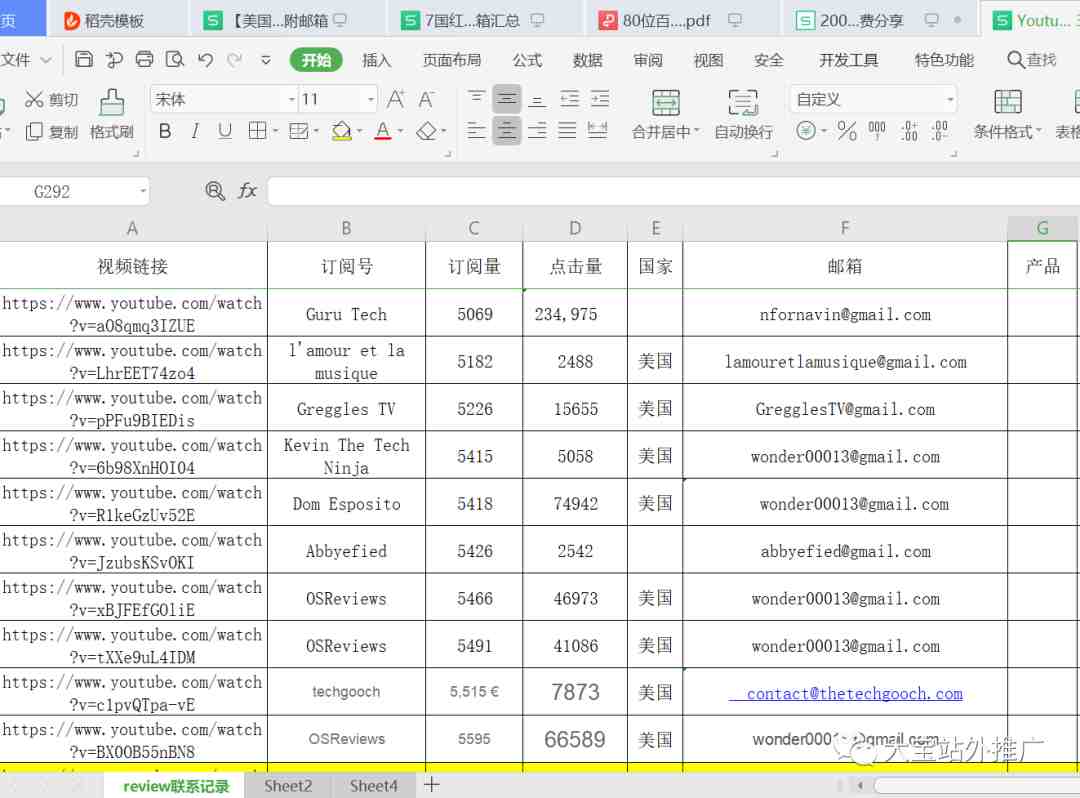Screen dimensions: 1080x798
Task: Open font color dropdown arrow
Action: click(400, 130)
